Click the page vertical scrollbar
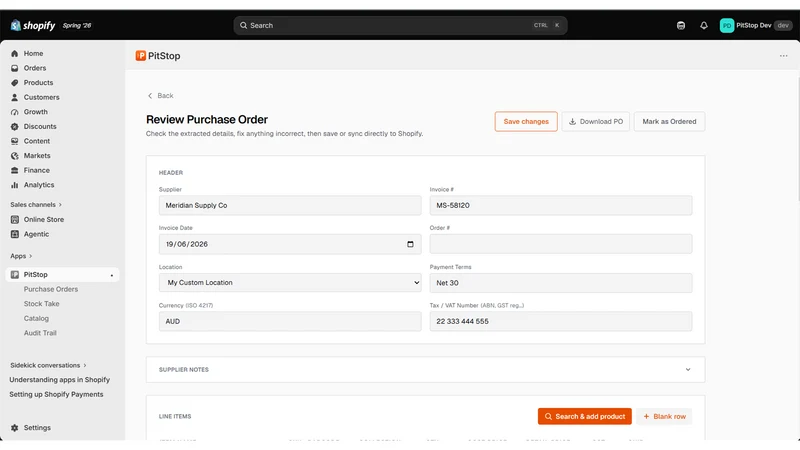Viewport: 800px width, 450px height. click(797, 138)
